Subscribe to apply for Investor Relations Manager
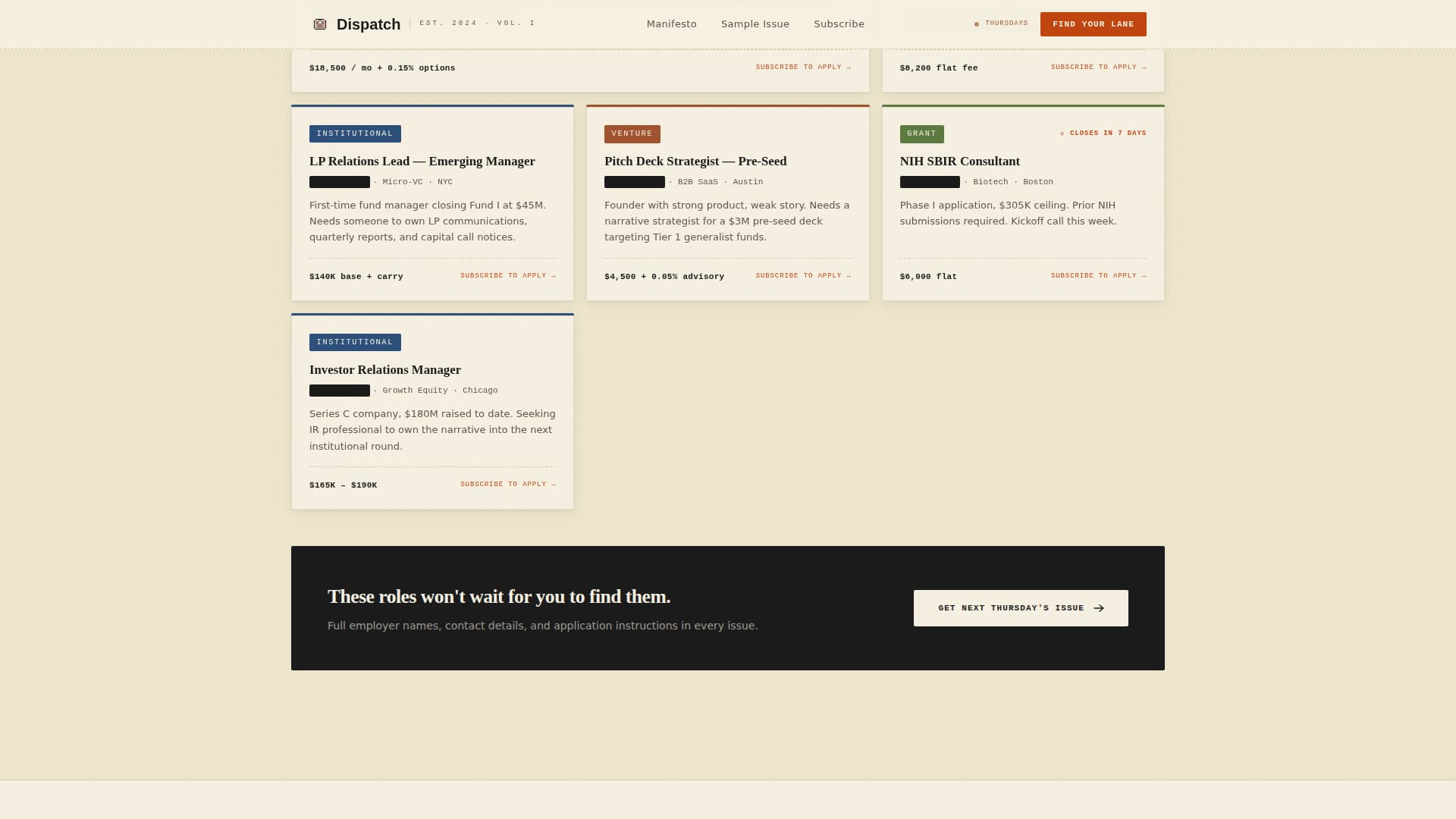This screenshot has height=819, width=1456. [x=508, y=485]
